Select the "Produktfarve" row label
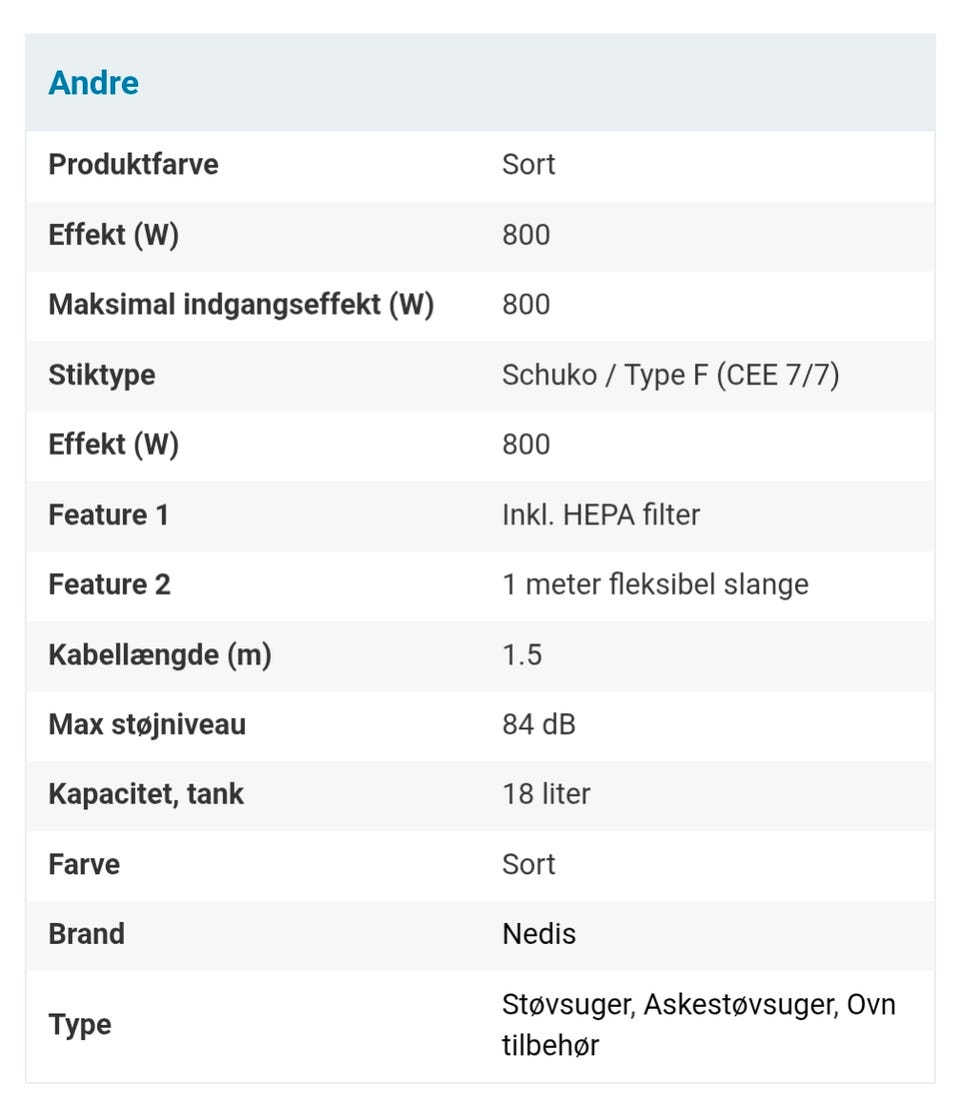The width and height of the screenshot is (960, 1105). tap(133, 164)
